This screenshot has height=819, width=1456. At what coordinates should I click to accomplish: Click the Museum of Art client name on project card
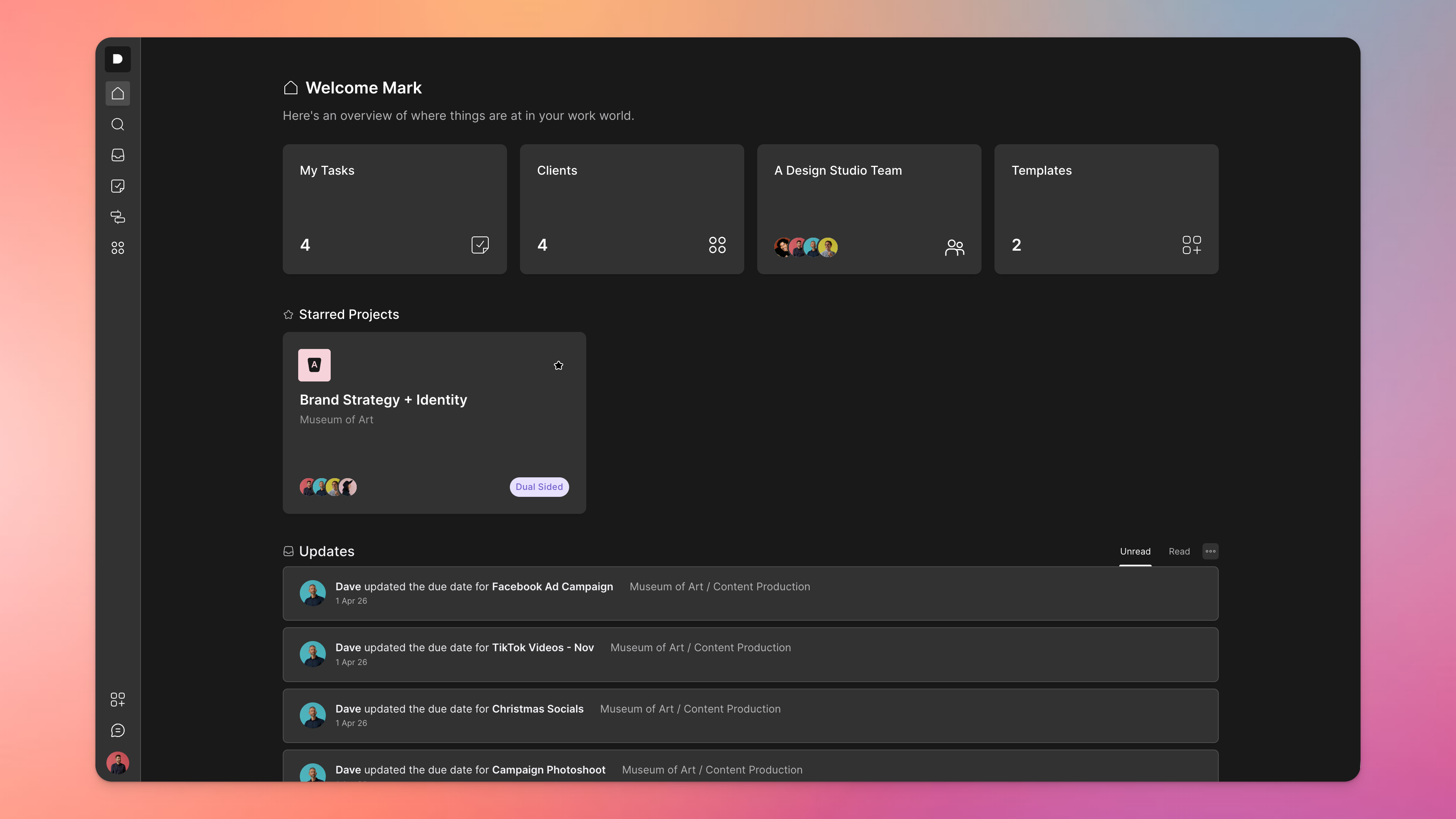(336, 419)
